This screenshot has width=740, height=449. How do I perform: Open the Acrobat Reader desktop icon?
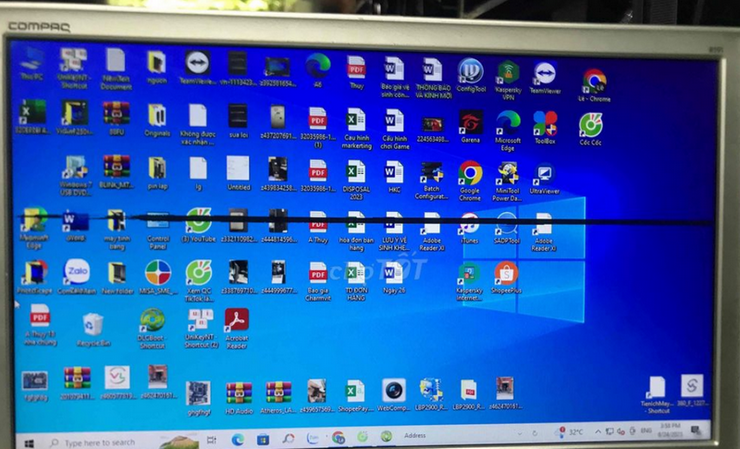click(236, 329)
